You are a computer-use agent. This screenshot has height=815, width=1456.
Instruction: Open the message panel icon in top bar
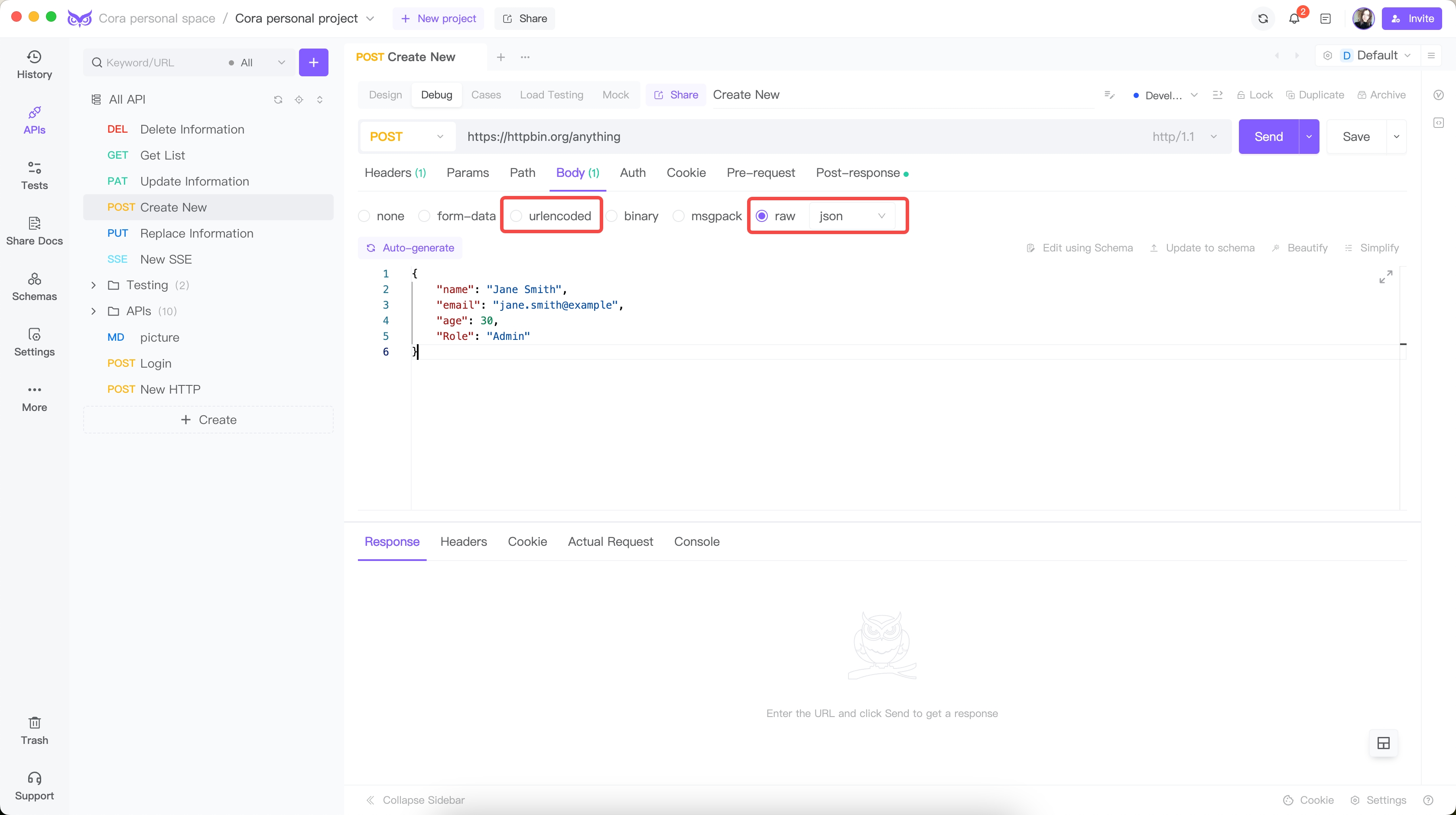click(x=1325, y=19)
